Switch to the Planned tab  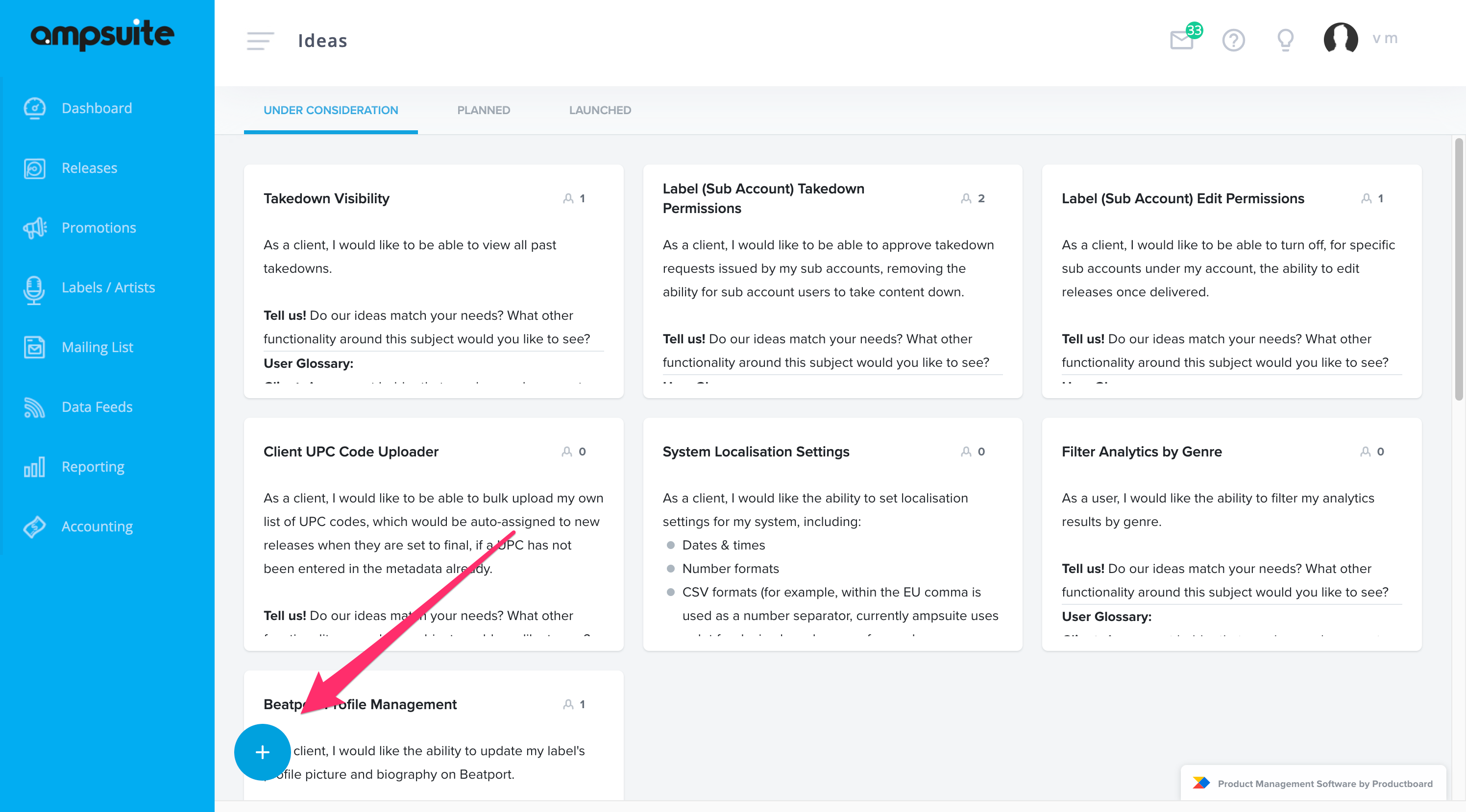click(x=483, y=110)
